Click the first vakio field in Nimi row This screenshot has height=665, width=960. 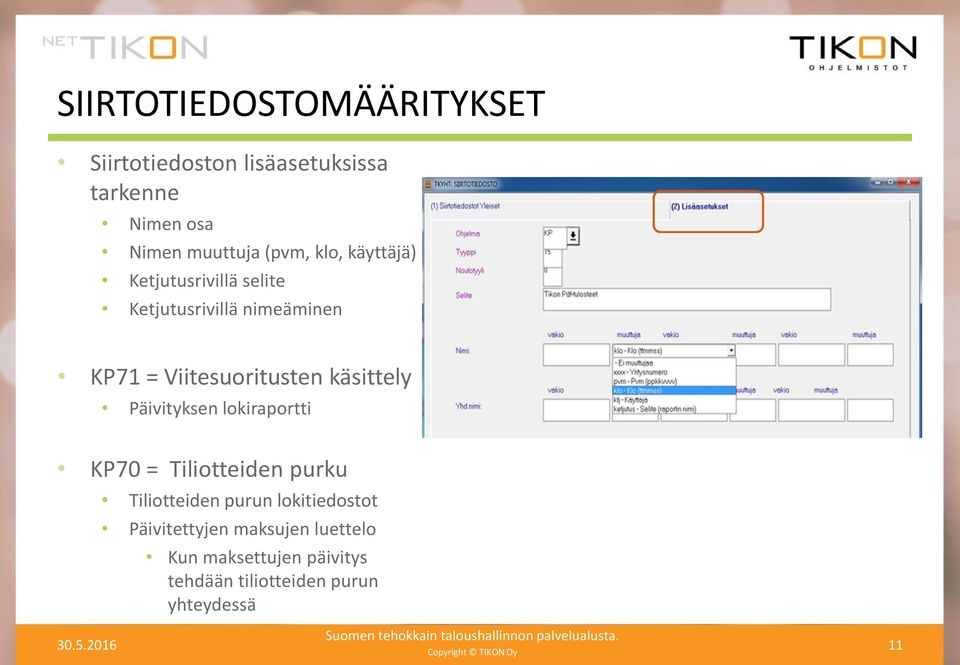[576, 355]
